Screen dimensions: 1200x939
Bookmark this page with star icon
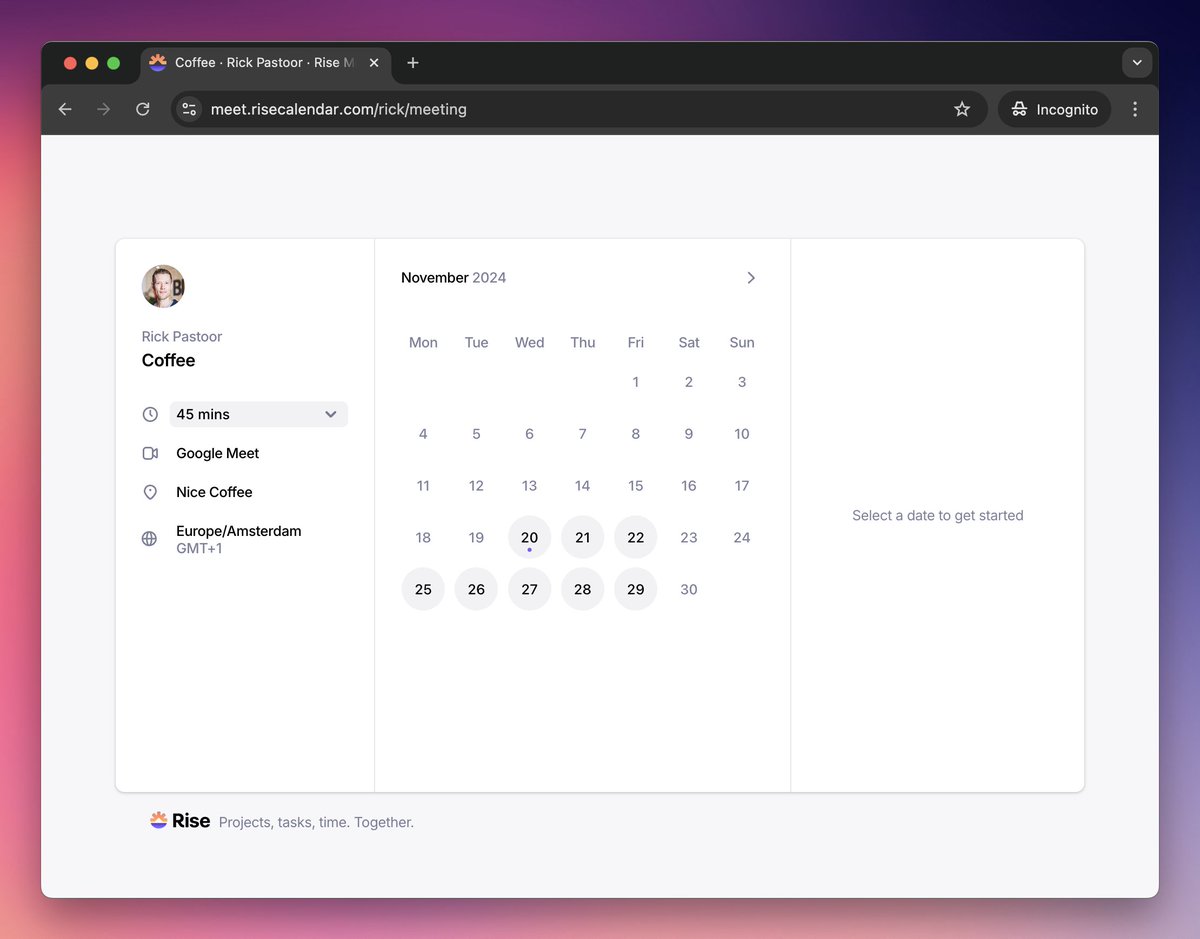click(x=962, y=109)
